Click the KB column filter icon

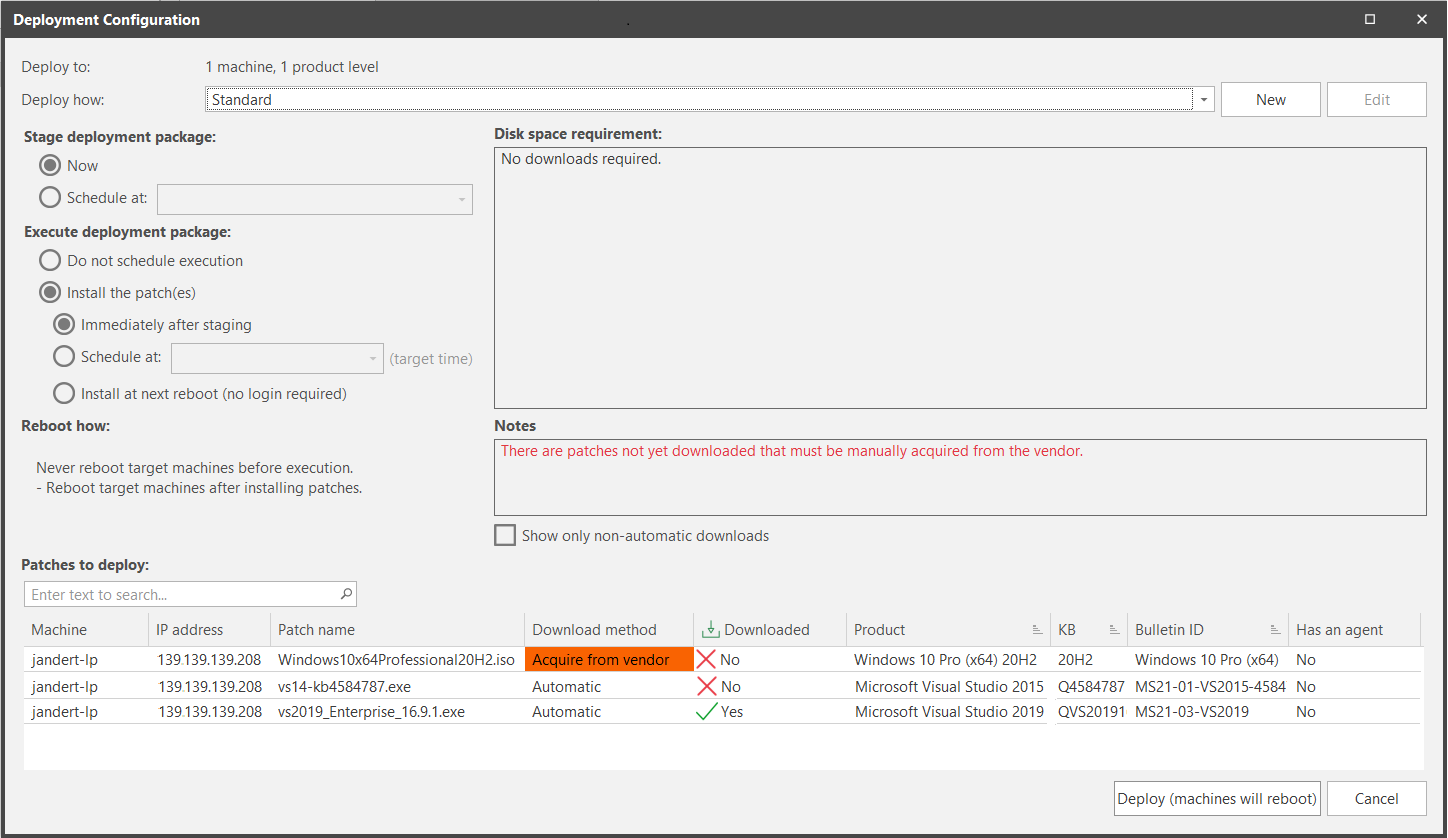1114,630
